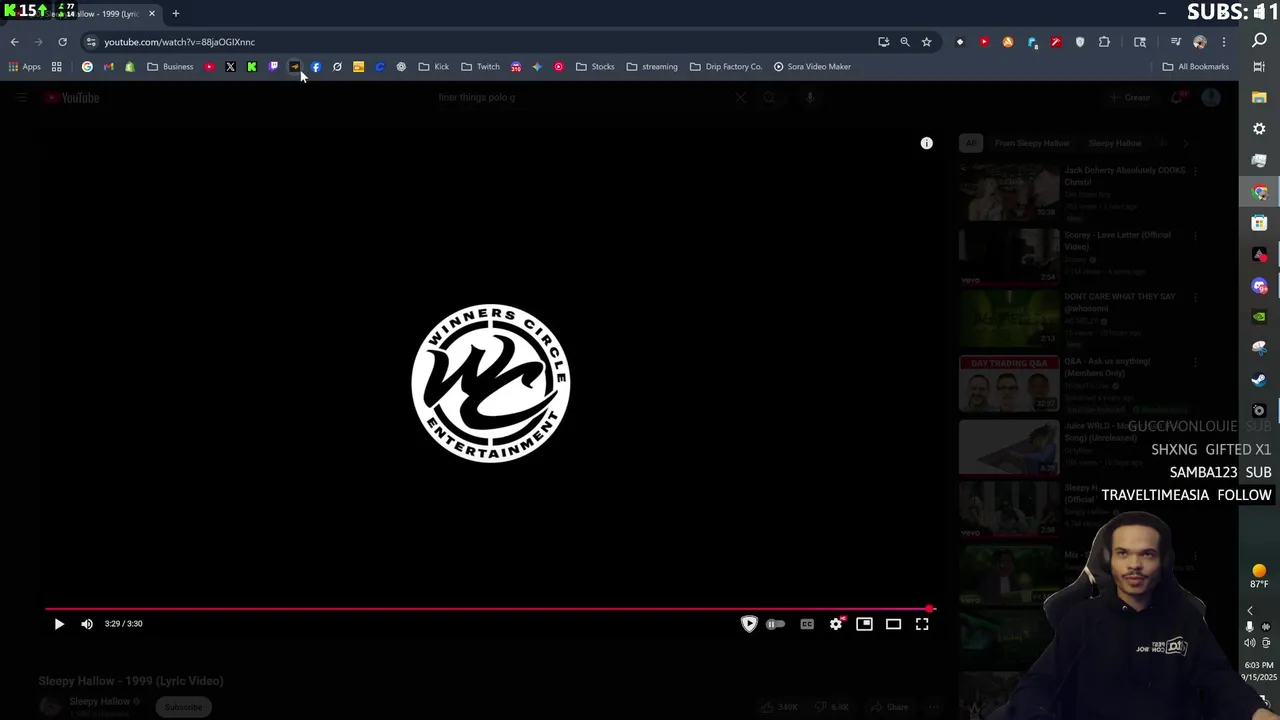
Task: Open the media controls icon in Chrome toolbar
Action: [x=1176, y=42]
